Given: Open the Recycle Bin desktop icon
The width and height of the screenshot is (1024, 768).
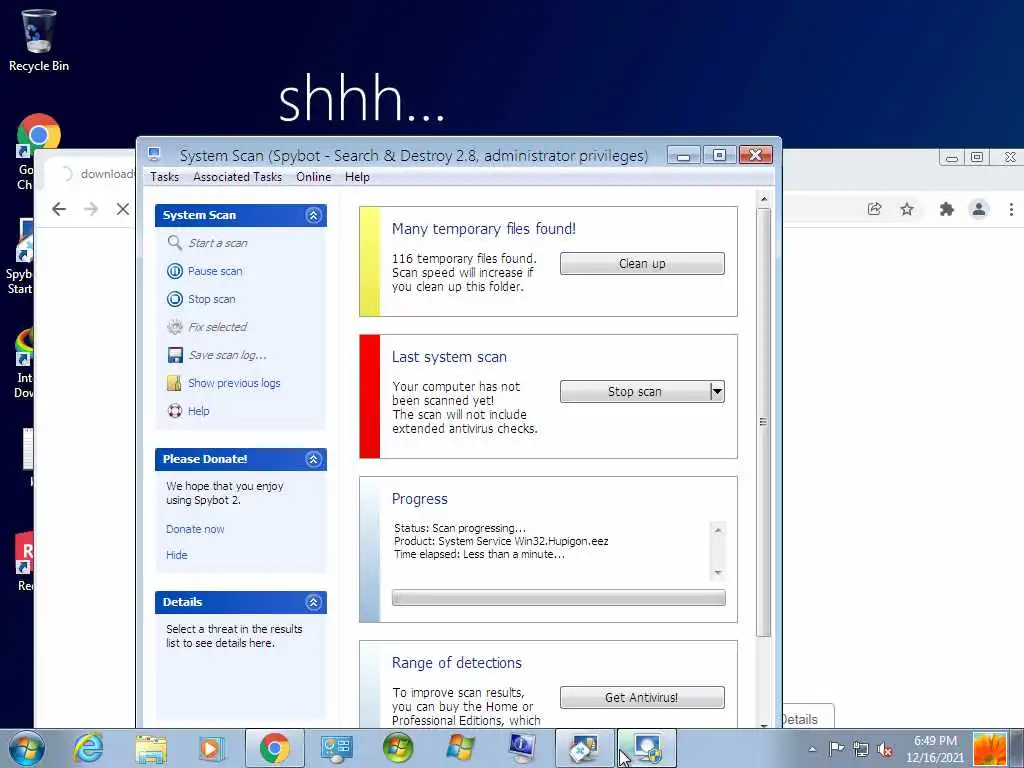Looking at the screenshot, I should point(39,40).
